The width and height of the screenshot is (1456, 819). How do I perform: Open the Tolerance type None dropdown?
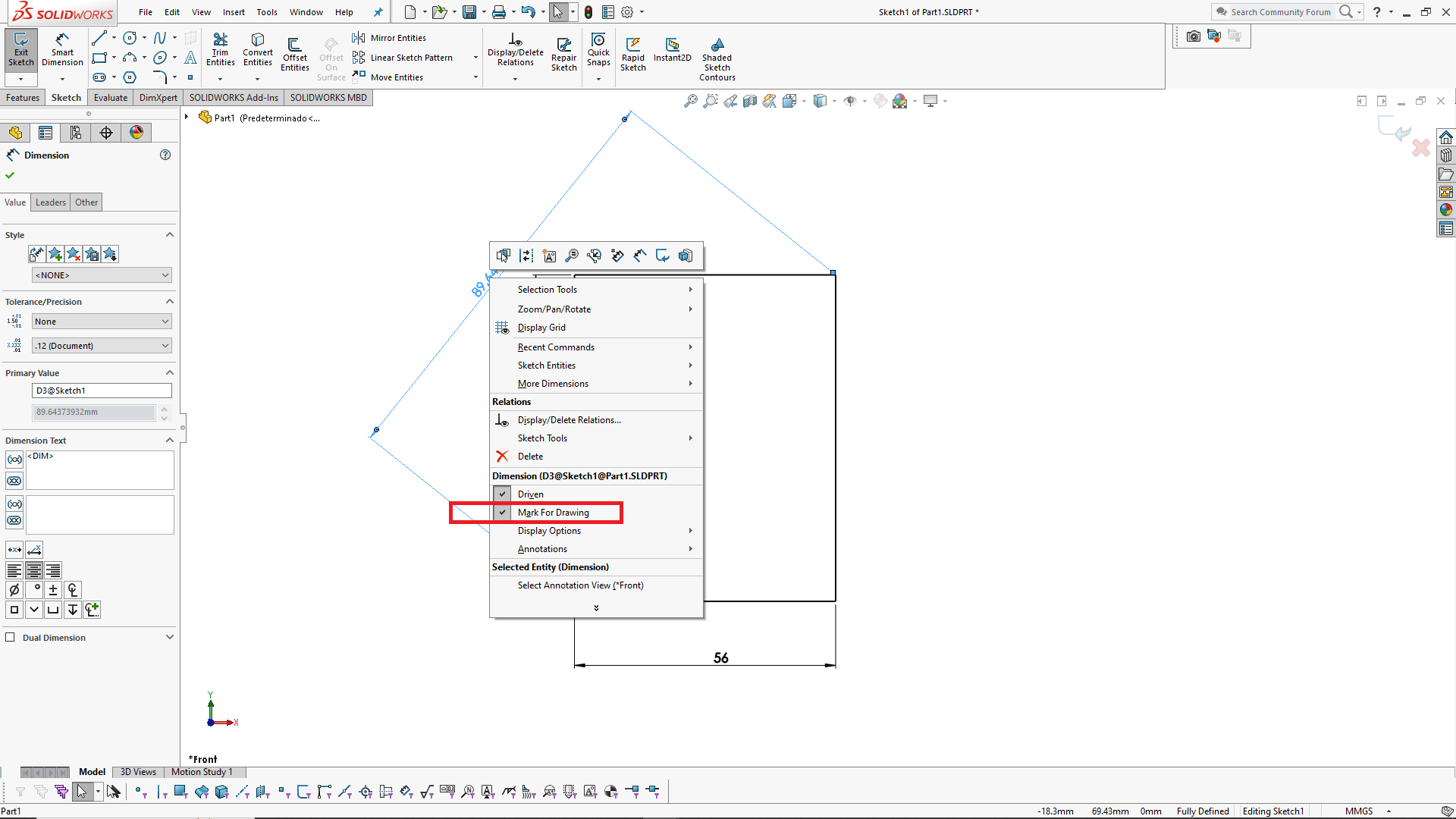click(102, 322)
